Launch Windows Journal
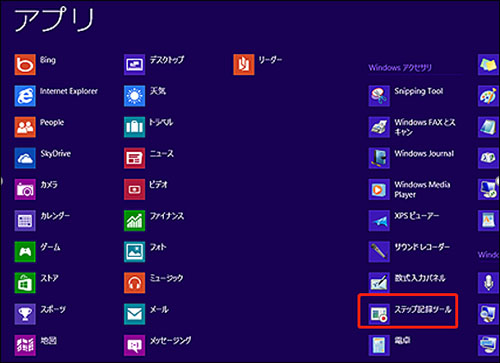Image resolution: width=500 pixels, height=363 pixels. pyautogui.click(x=379, y=158)
